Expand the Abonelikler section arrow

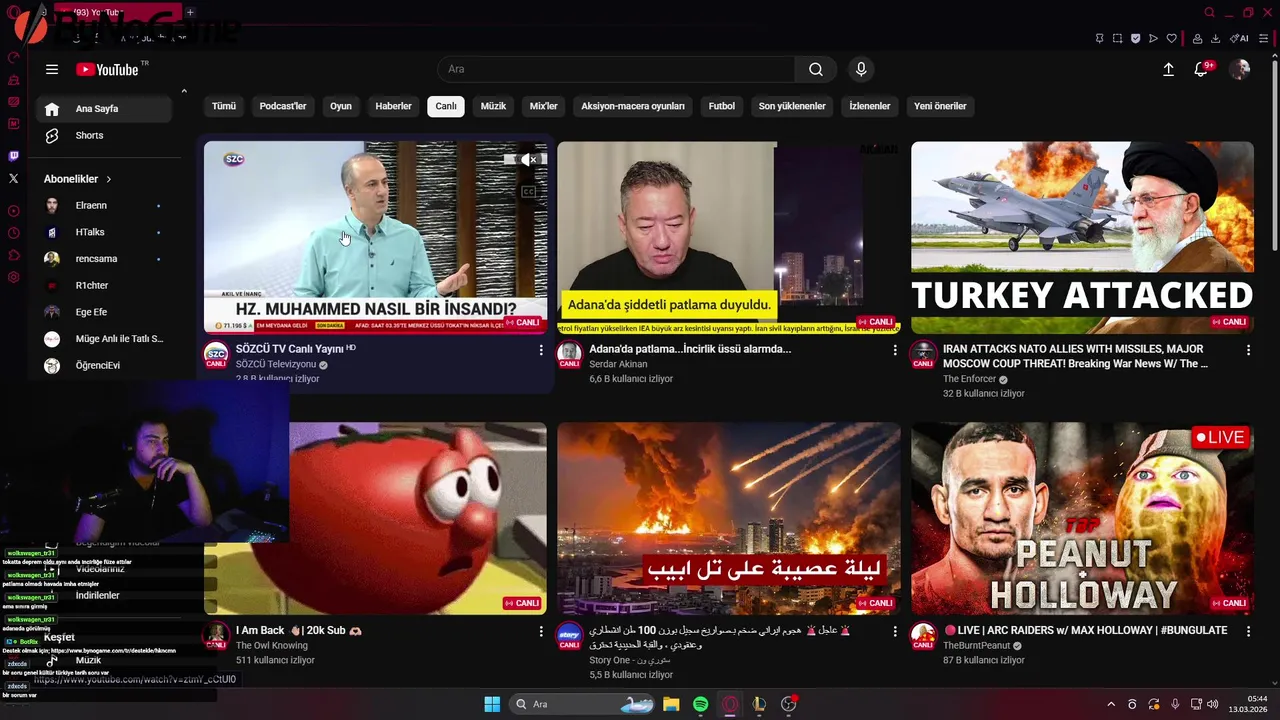point(108,179)
